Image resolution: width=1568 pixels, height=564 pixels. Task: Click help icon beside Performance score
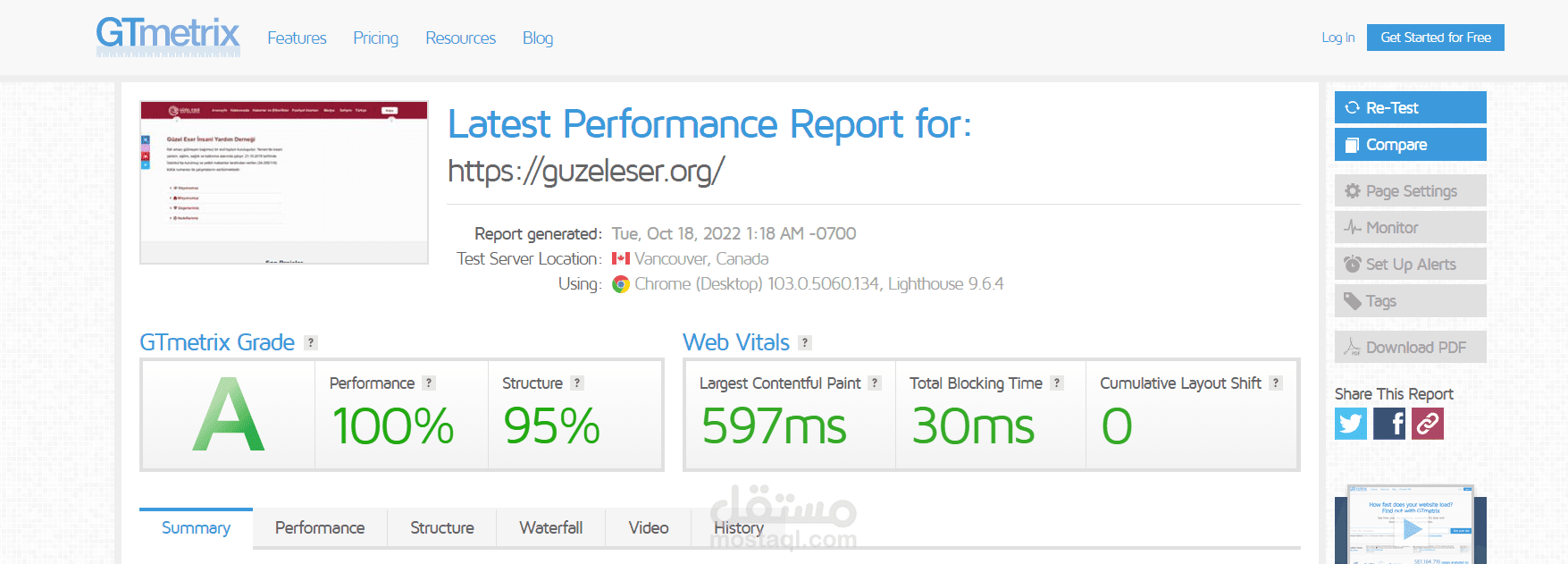click(x=429, y=383)
